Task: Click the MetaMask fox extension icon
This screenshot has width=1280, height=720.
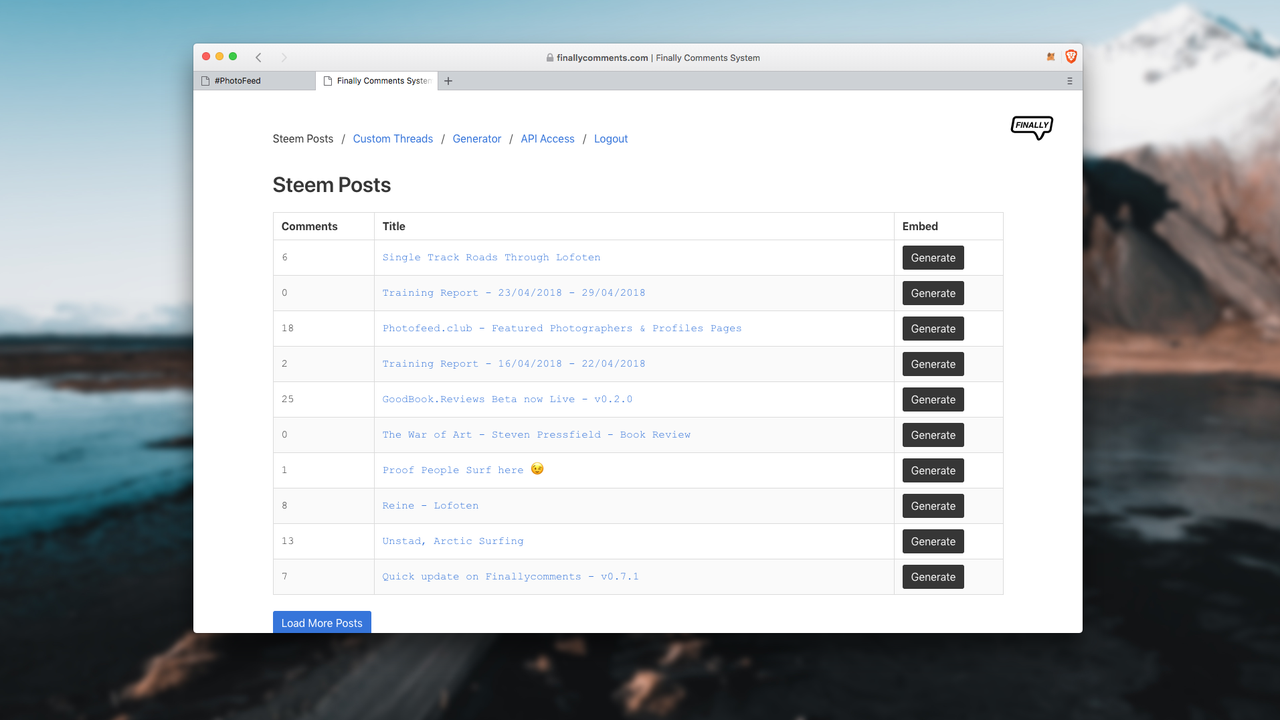Action: (1051, 57)
